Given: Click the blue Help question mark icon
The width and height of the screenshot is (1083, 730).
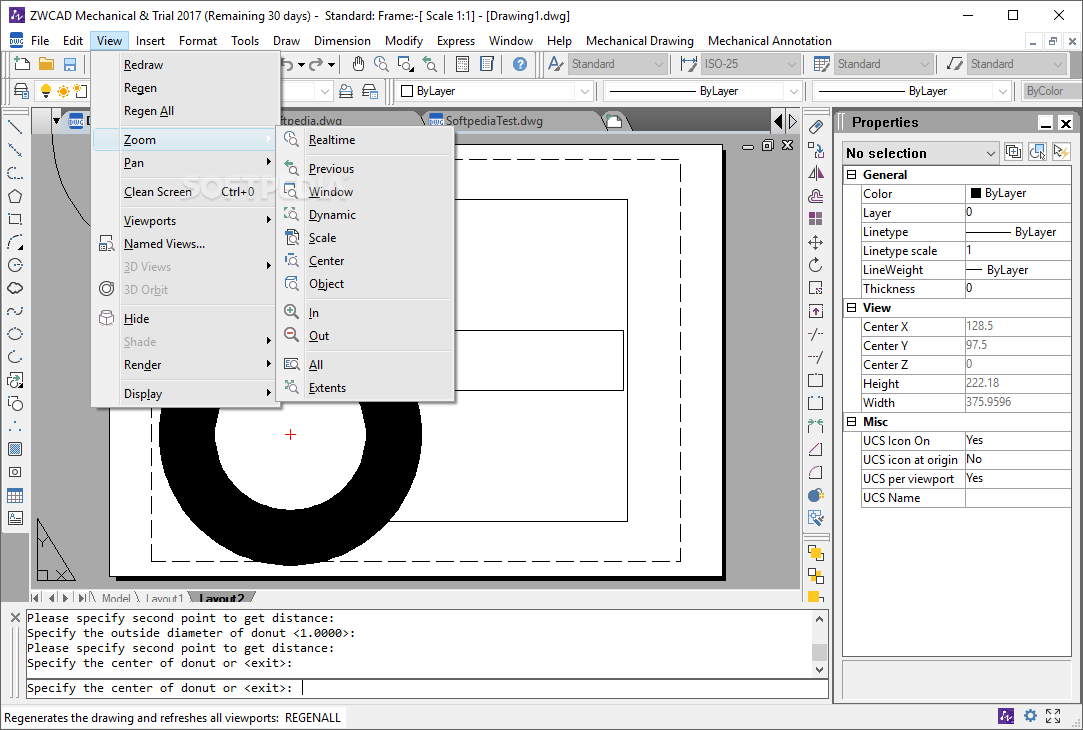Looking at the screenshot, I should (520, 64).
